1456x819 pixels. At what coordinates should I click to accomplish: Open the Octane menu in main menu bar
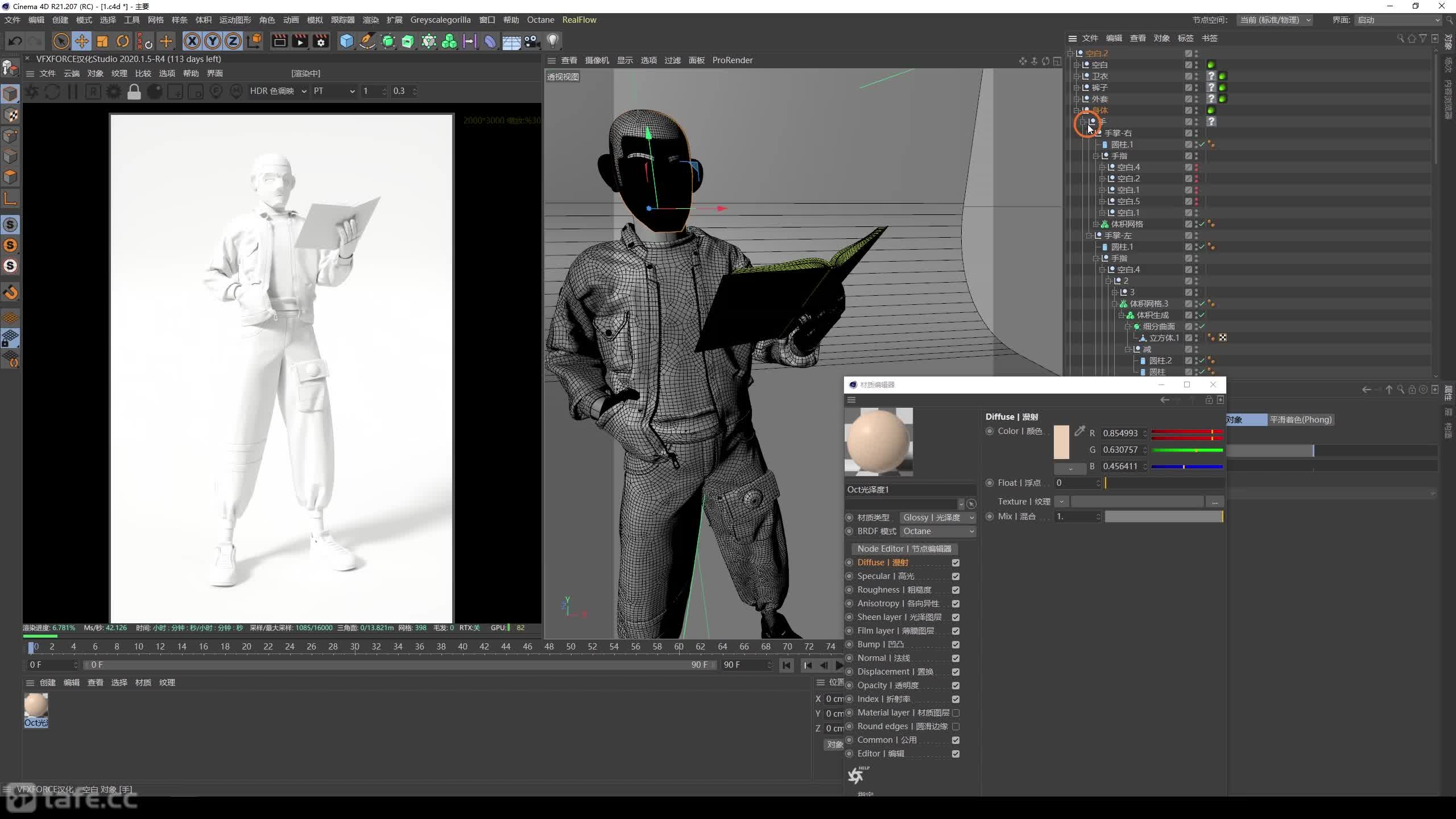(540, 20)
